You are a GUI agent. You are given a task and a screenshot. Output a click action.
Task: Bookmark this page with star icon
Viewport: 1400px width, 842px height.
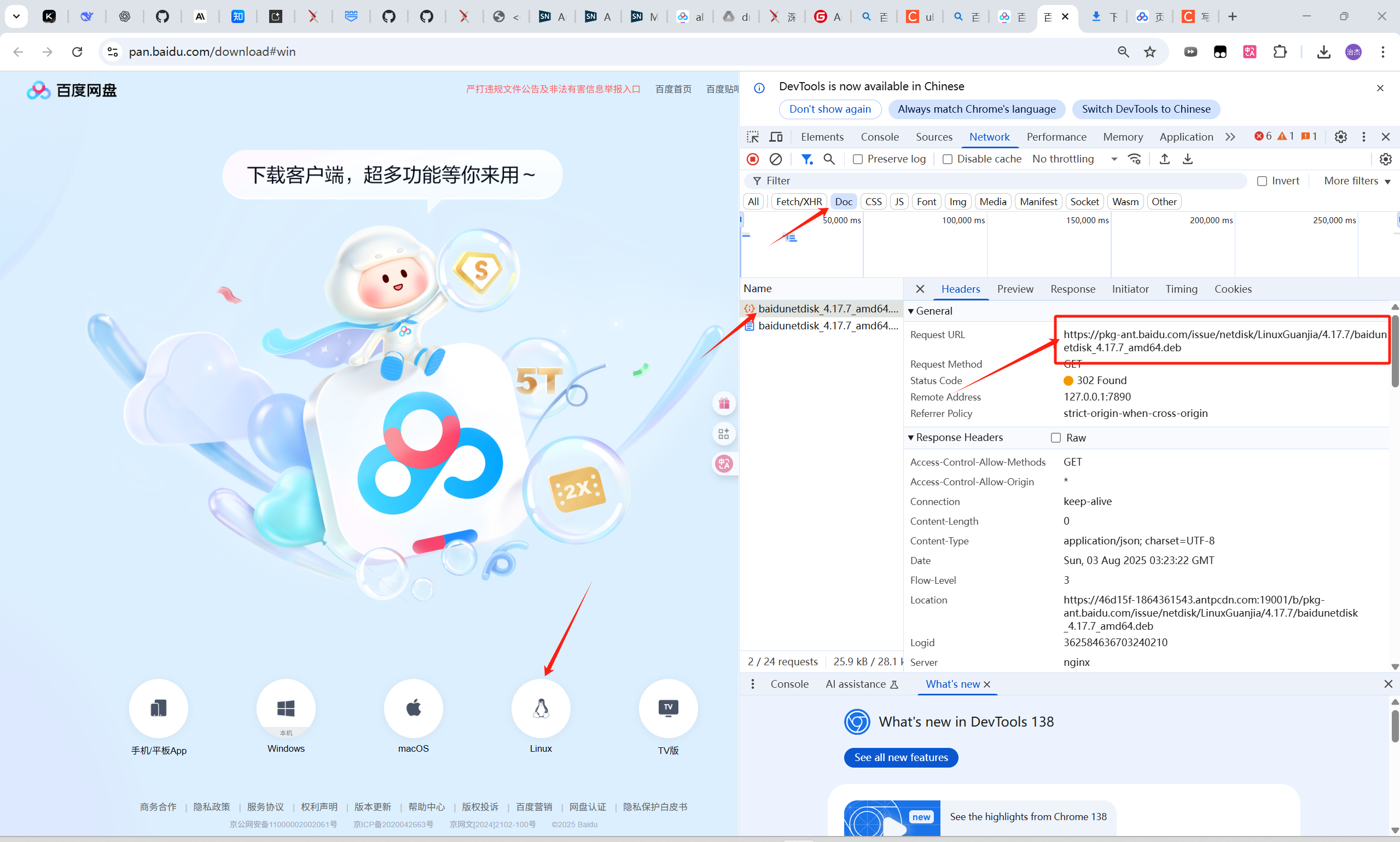pos(1150,51)
